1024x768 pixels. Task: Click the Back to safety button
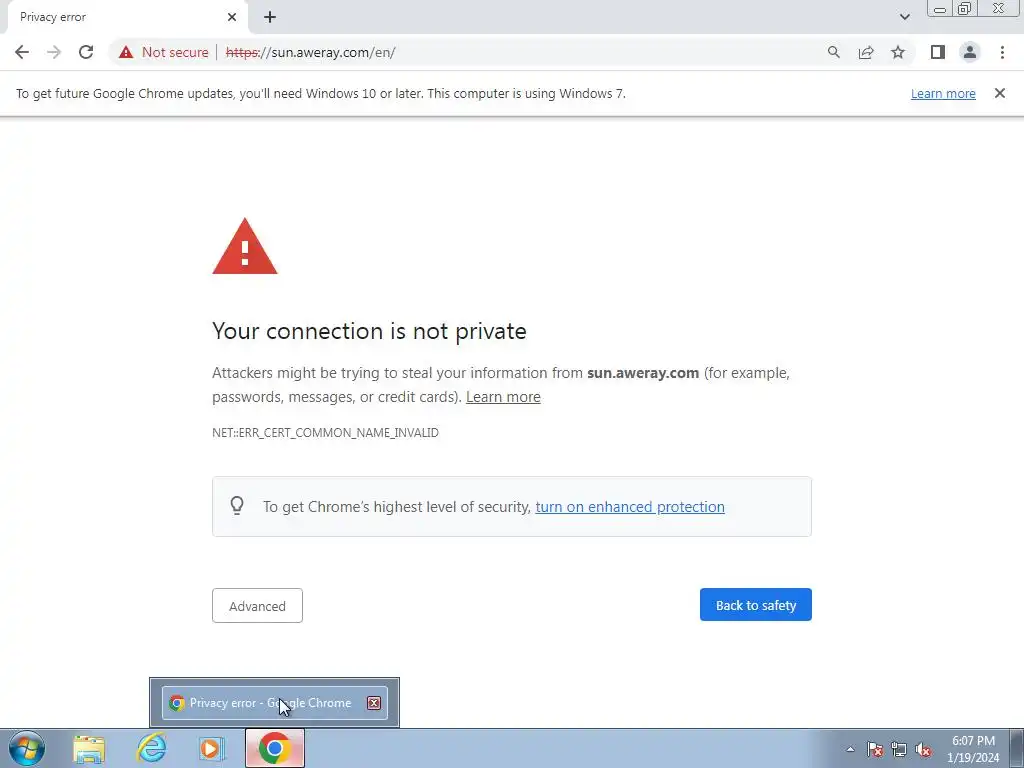coord(756,605)
